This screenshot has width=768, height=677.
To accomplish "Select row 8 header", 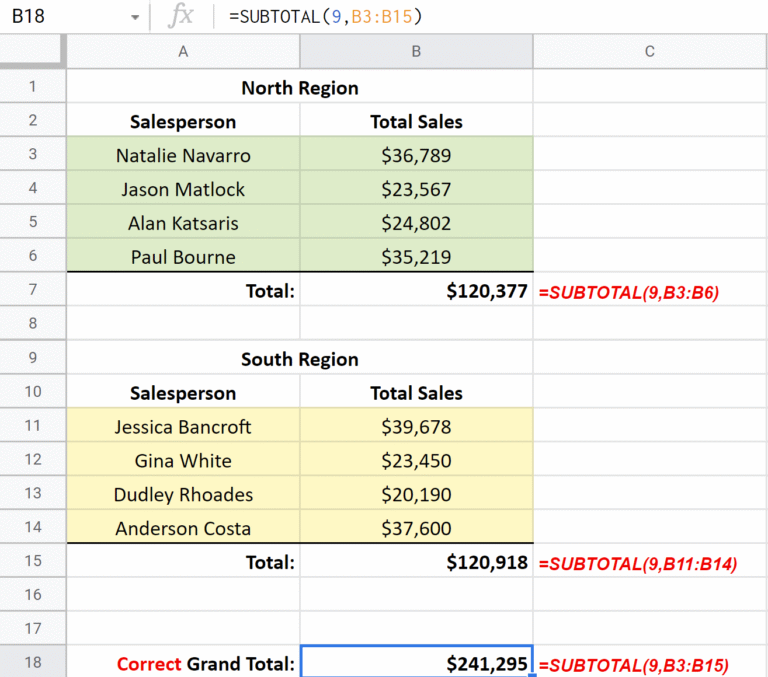I will pyautogui.click(x=32, y=323).
